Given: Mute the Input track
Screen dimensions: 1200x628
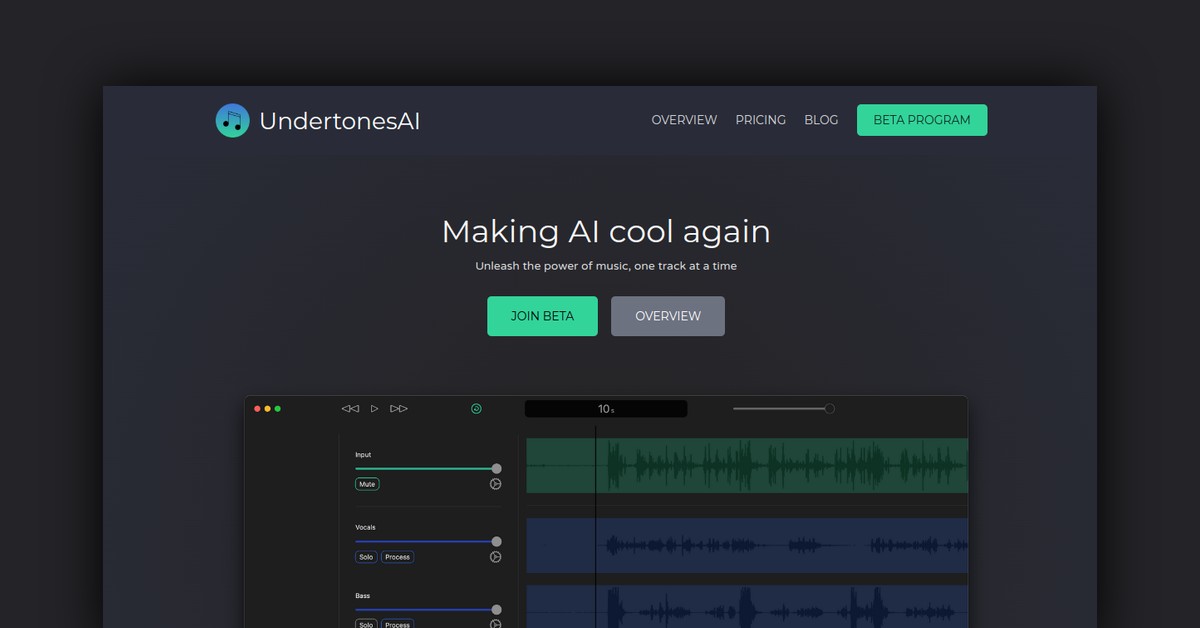Looking at the screenshot, I should click(x=367, y=484).
